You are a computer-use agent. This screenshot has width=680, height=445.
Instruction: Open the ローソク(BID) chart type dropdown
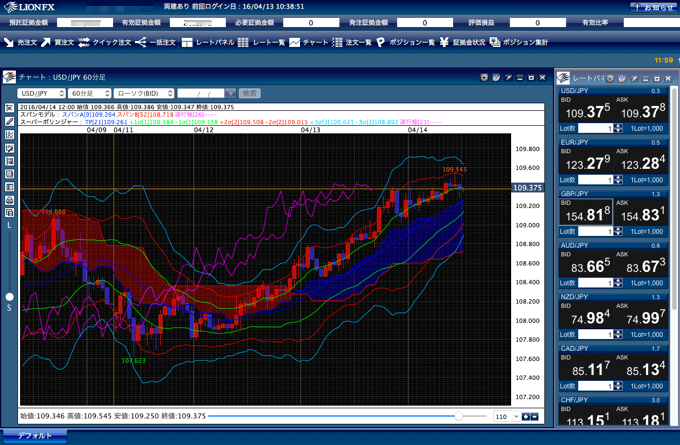pos(144,93)
